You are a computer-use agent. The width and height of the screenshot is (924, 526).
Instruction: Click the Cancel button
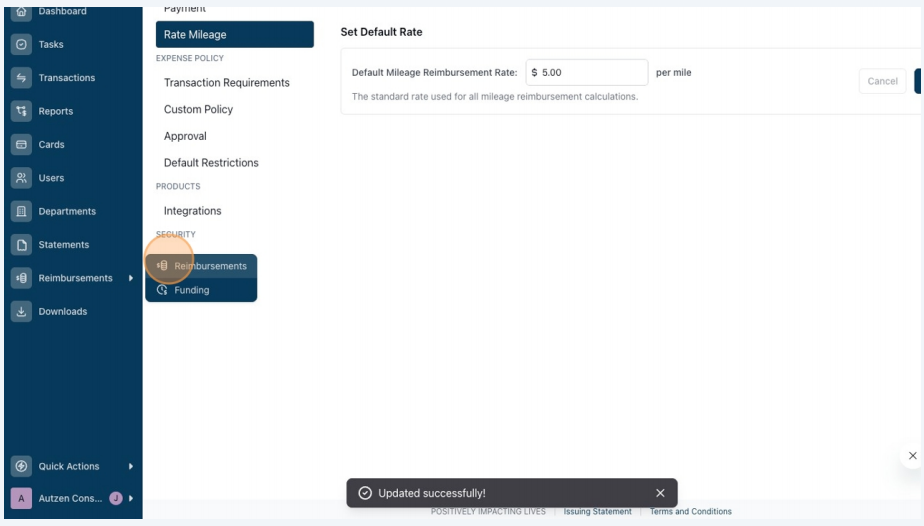point(882,81)
